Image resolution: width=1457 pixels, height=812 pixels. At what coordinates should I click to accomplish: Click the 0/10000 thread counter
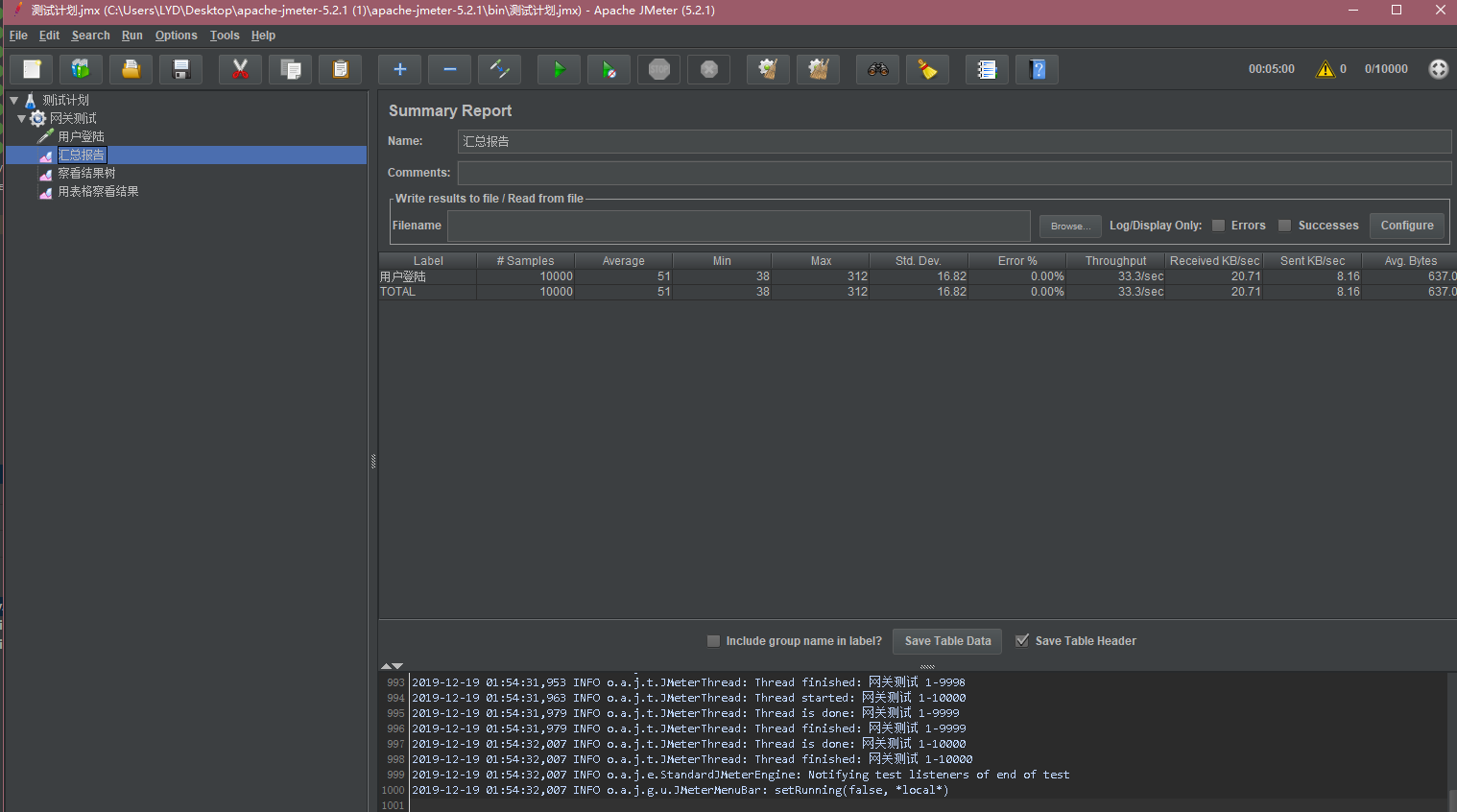pos(1386,69)
